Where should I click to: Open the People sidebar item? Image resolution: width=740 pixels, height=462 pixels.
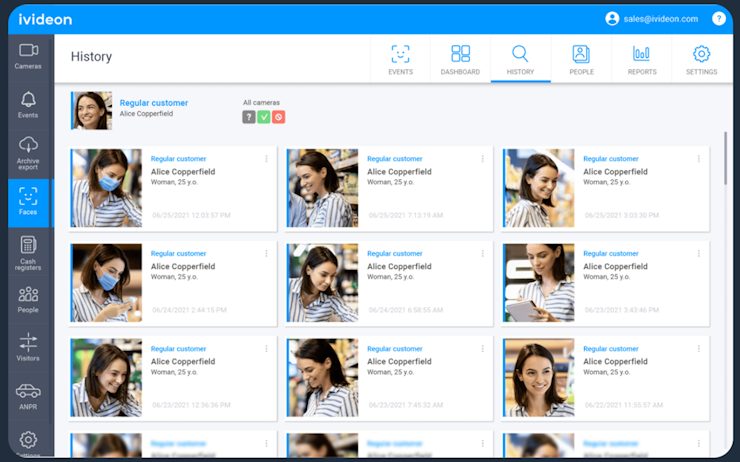click(x=28, y=300)
